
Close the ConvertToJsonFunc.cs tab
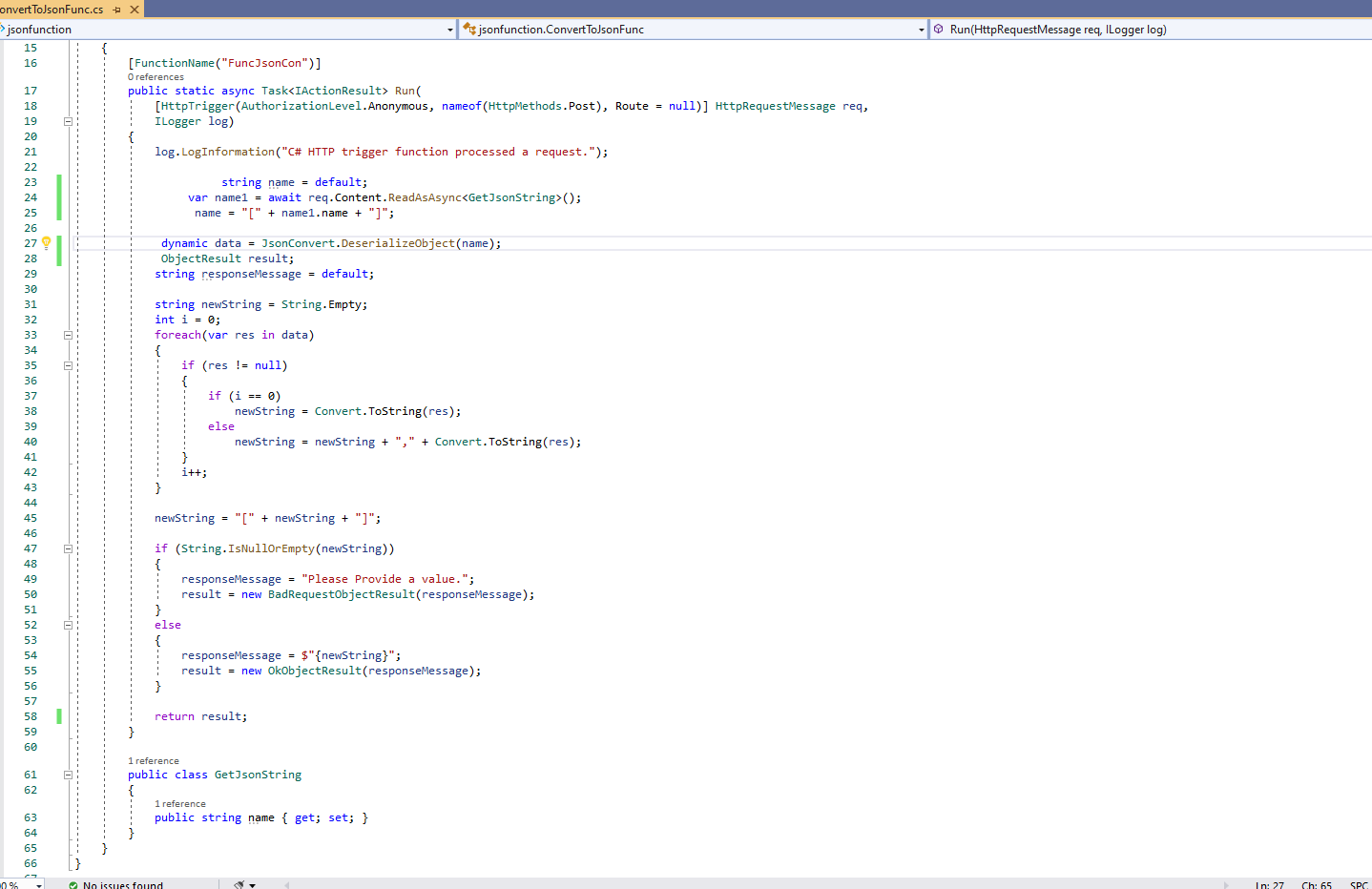pos(135,10)
